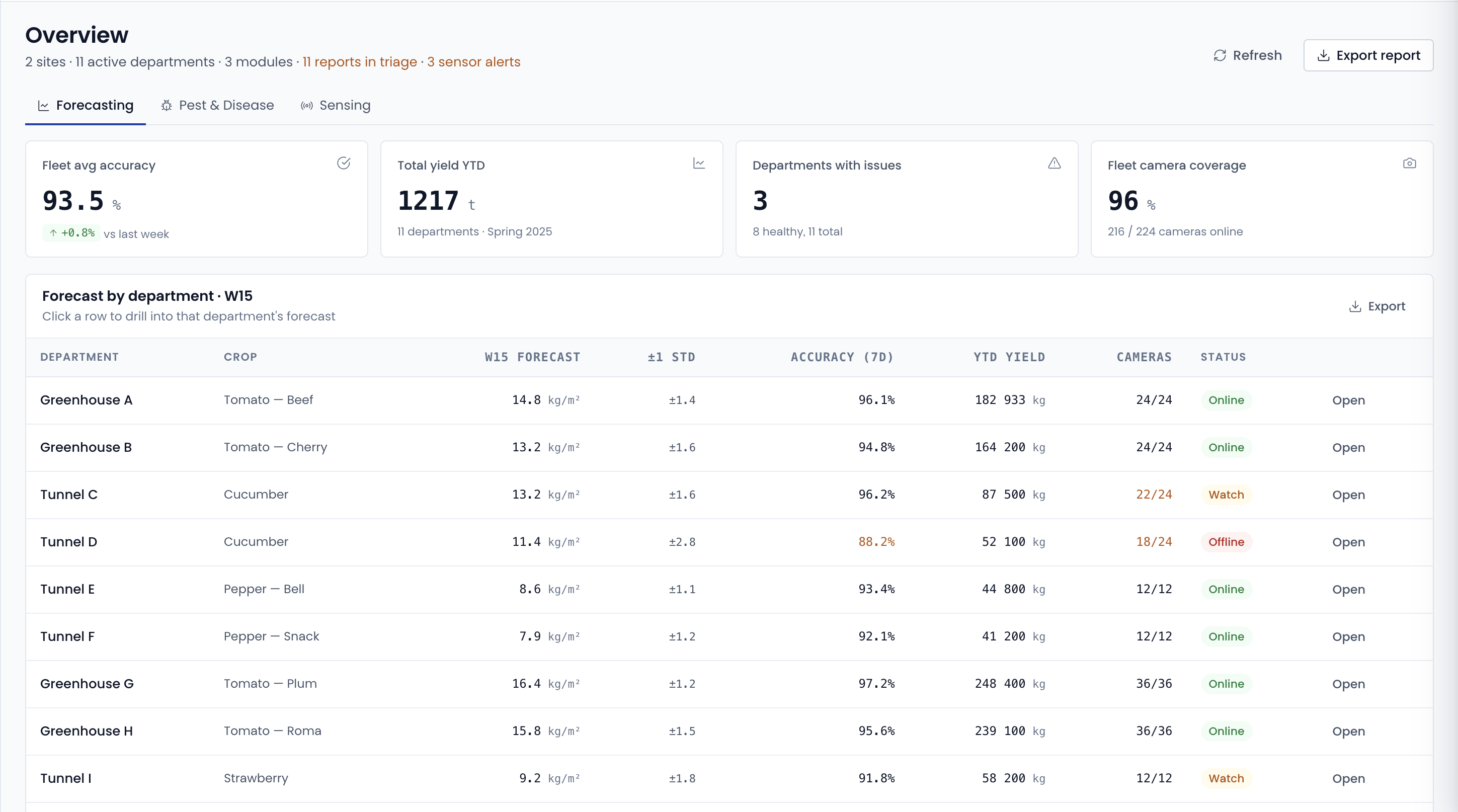Click the signal icon on Sensing tab

coord(307,106)
